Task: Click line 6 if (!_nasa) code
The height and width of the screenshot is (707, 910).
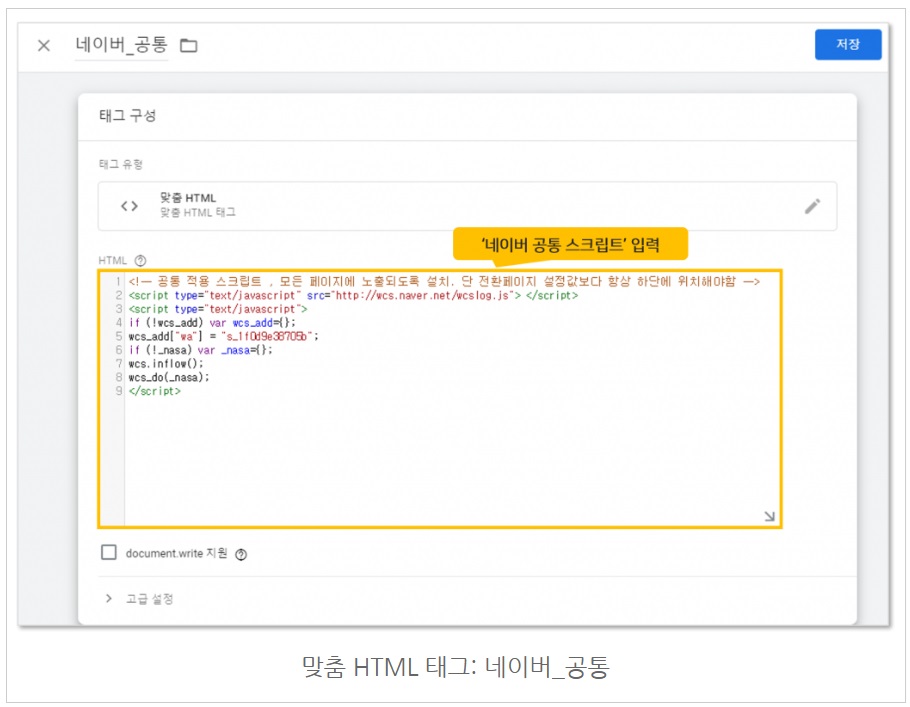Action: pyautogui.click(x=200, y=350)
